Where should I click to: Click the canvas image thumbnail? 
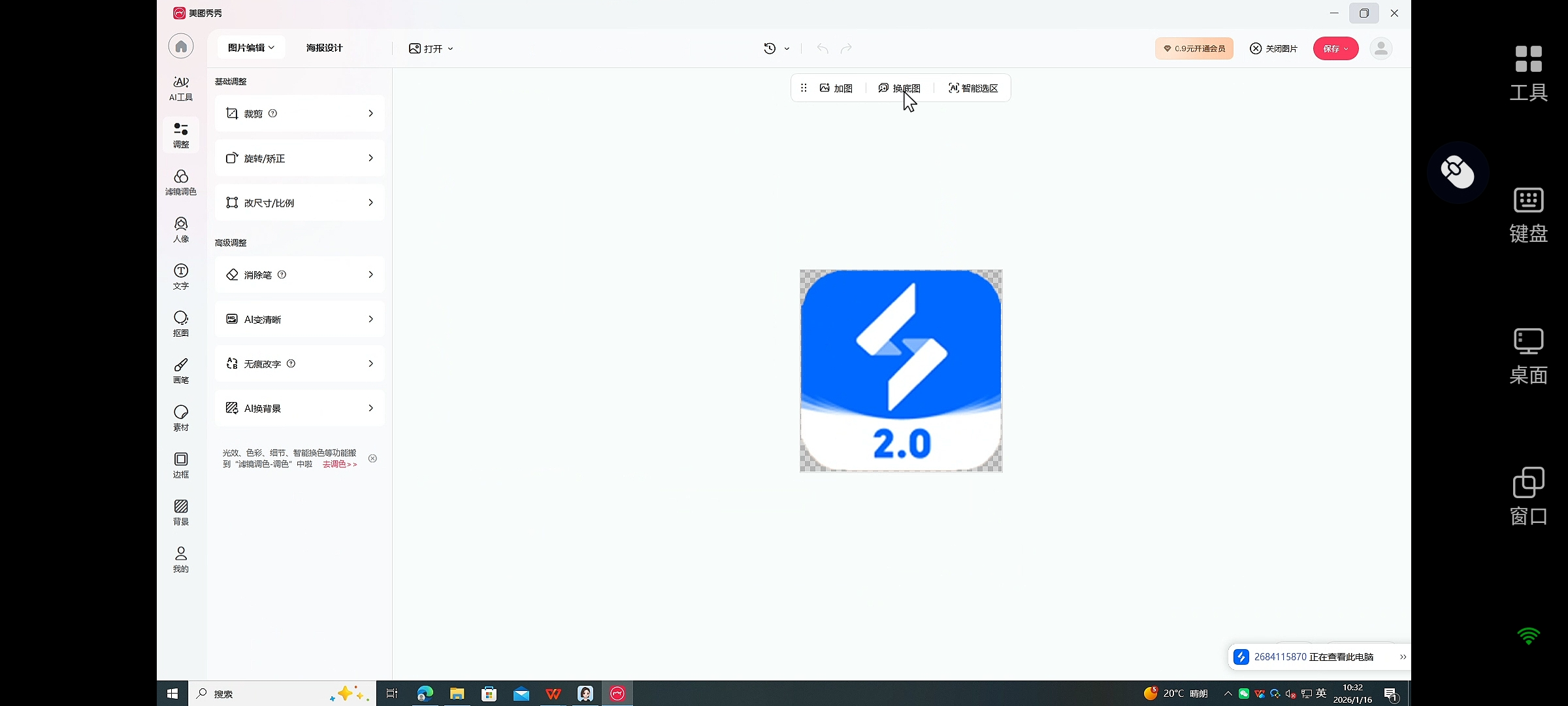pyautogui.click(x=901, y=371)
